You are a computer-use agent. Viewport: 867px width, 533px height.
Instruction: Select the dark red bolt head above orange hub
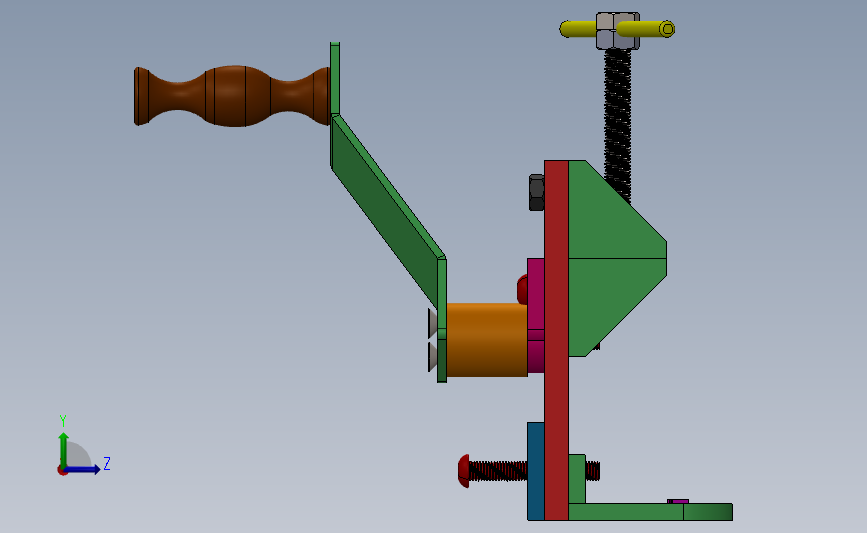(x=522, y=289)
